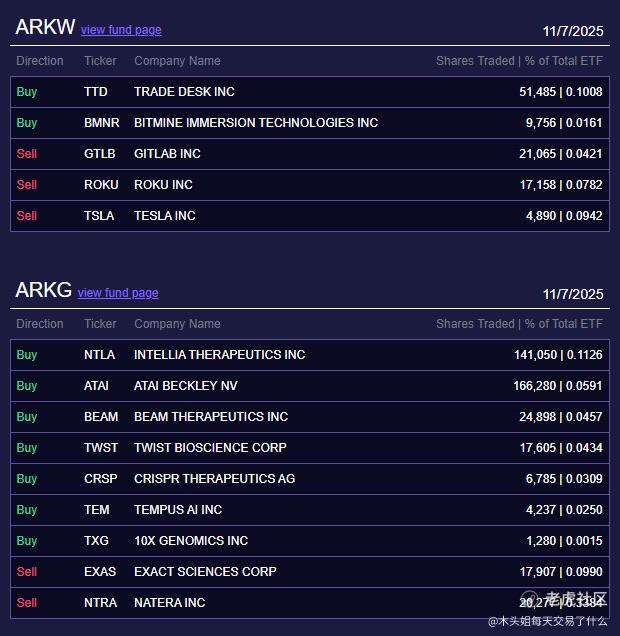The height and width of the screenshot is (636, 620).
Task: Click the BMNR ticker in ARKW table
Action: coord(102,123)
